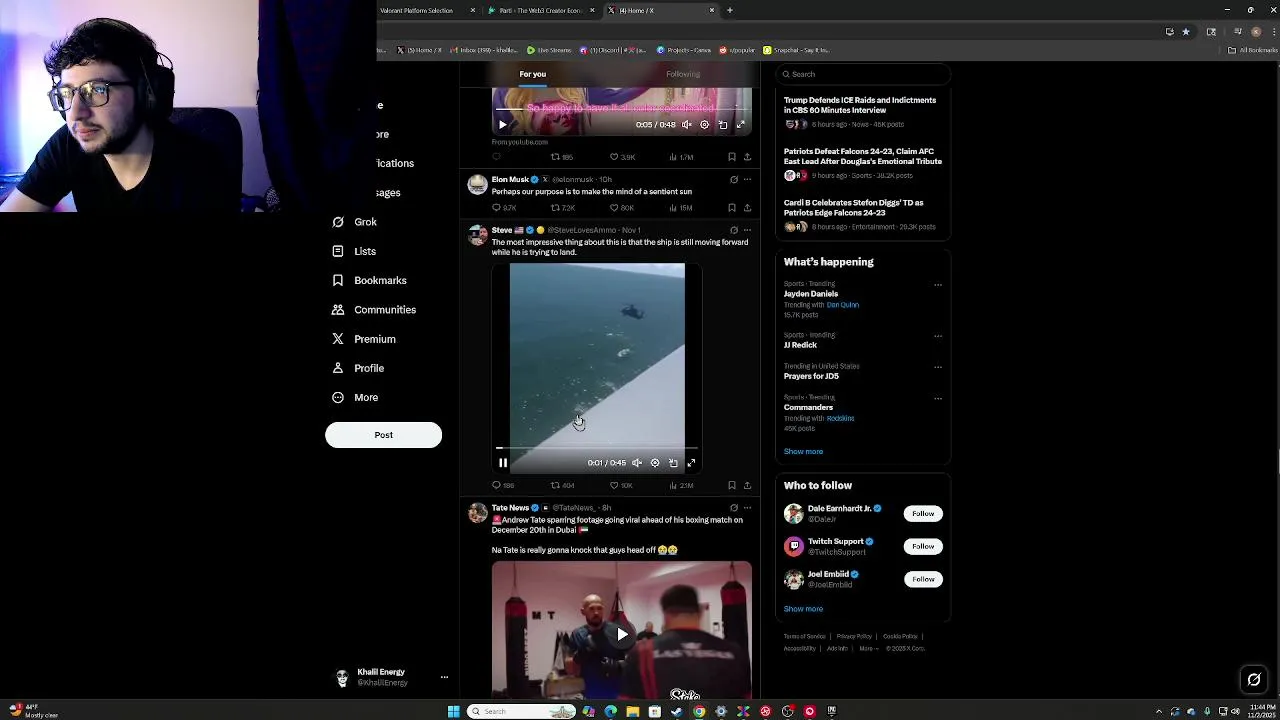
Task: Share Elon Musk's post
Action: 747,208
